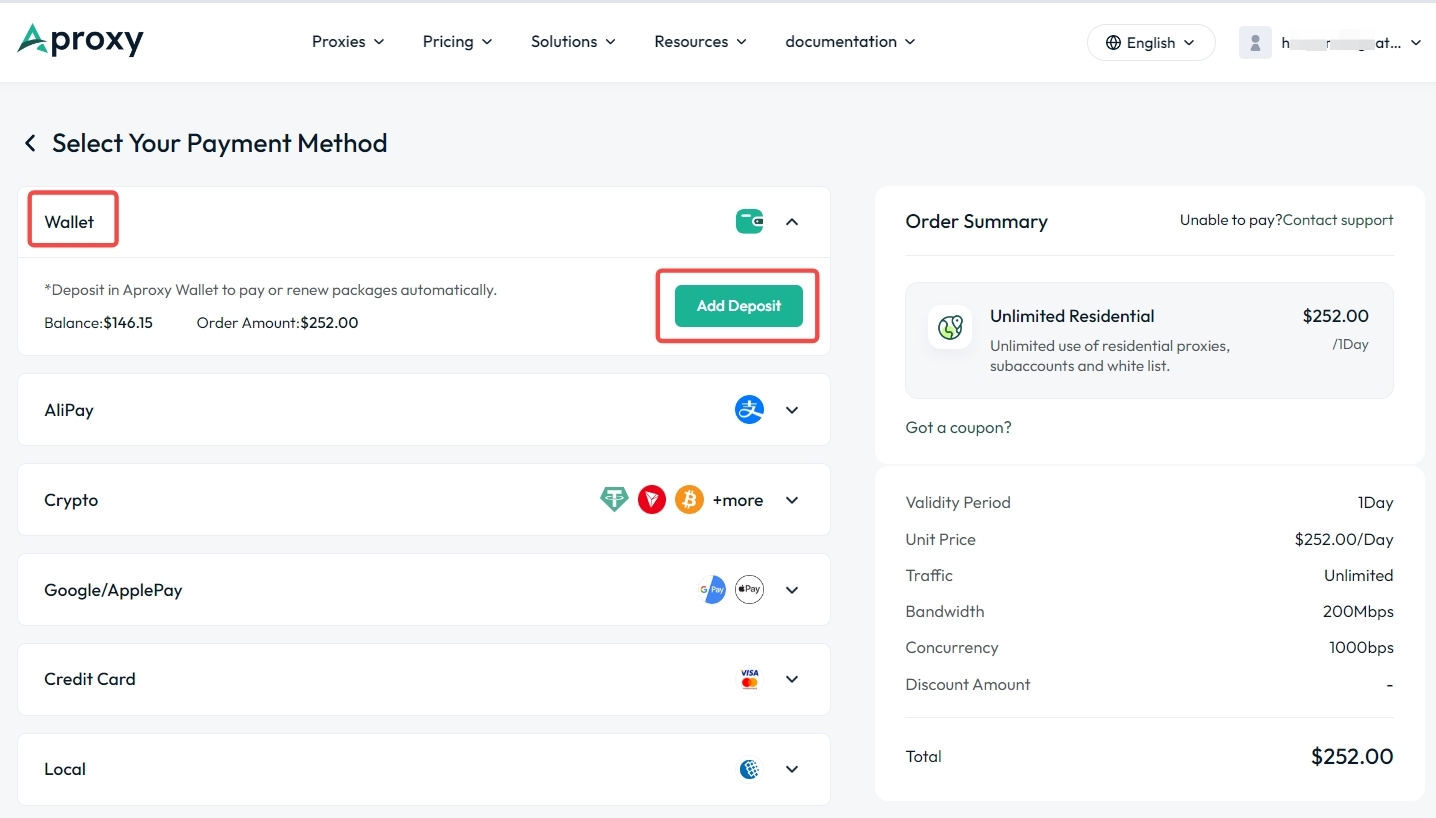Screen dimensions: 1436x818
Task: Open the Solutions menu
Action: 573,41
